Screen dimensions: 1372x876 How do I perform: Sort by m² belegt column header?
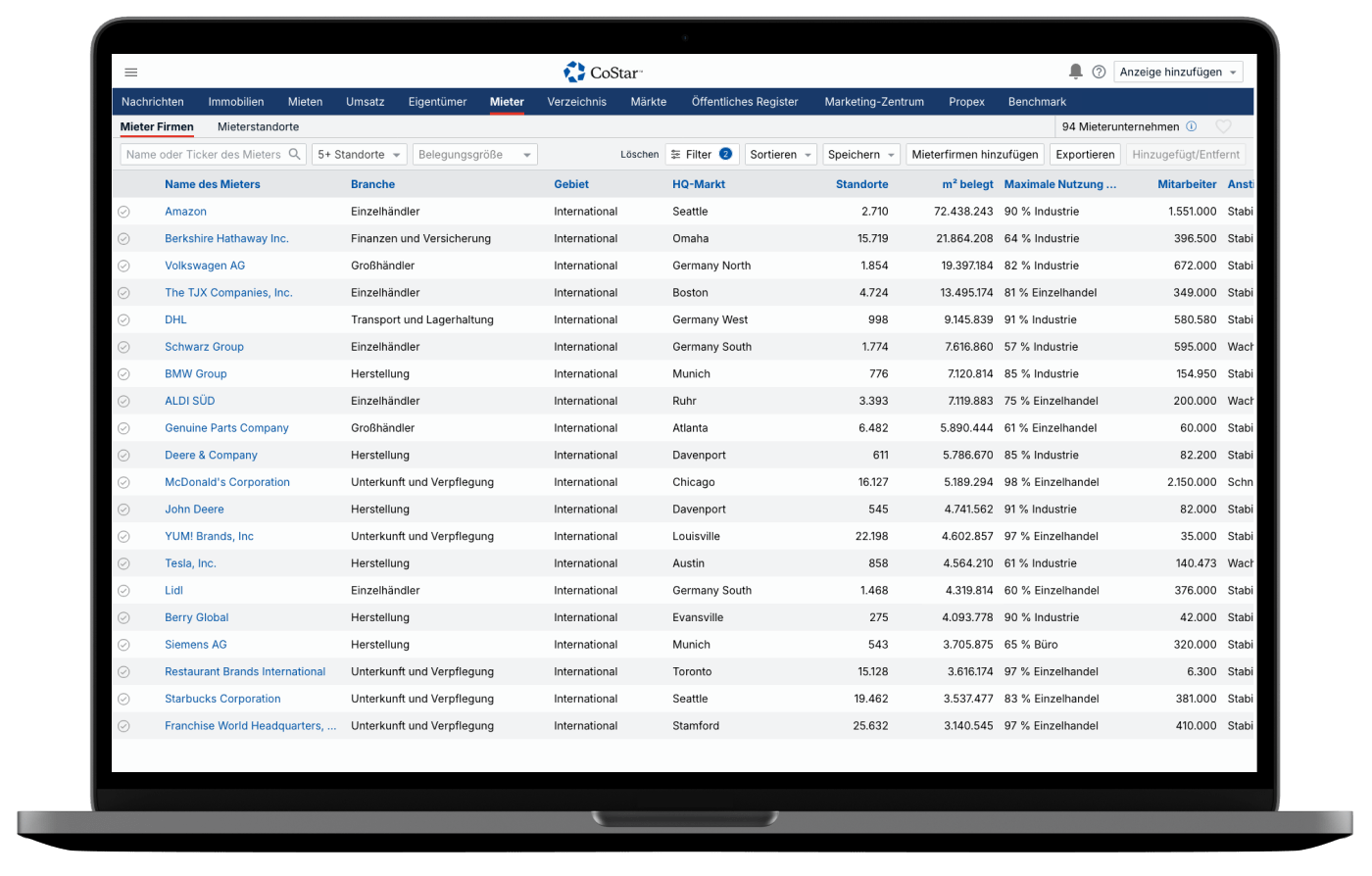pos(967,184)
